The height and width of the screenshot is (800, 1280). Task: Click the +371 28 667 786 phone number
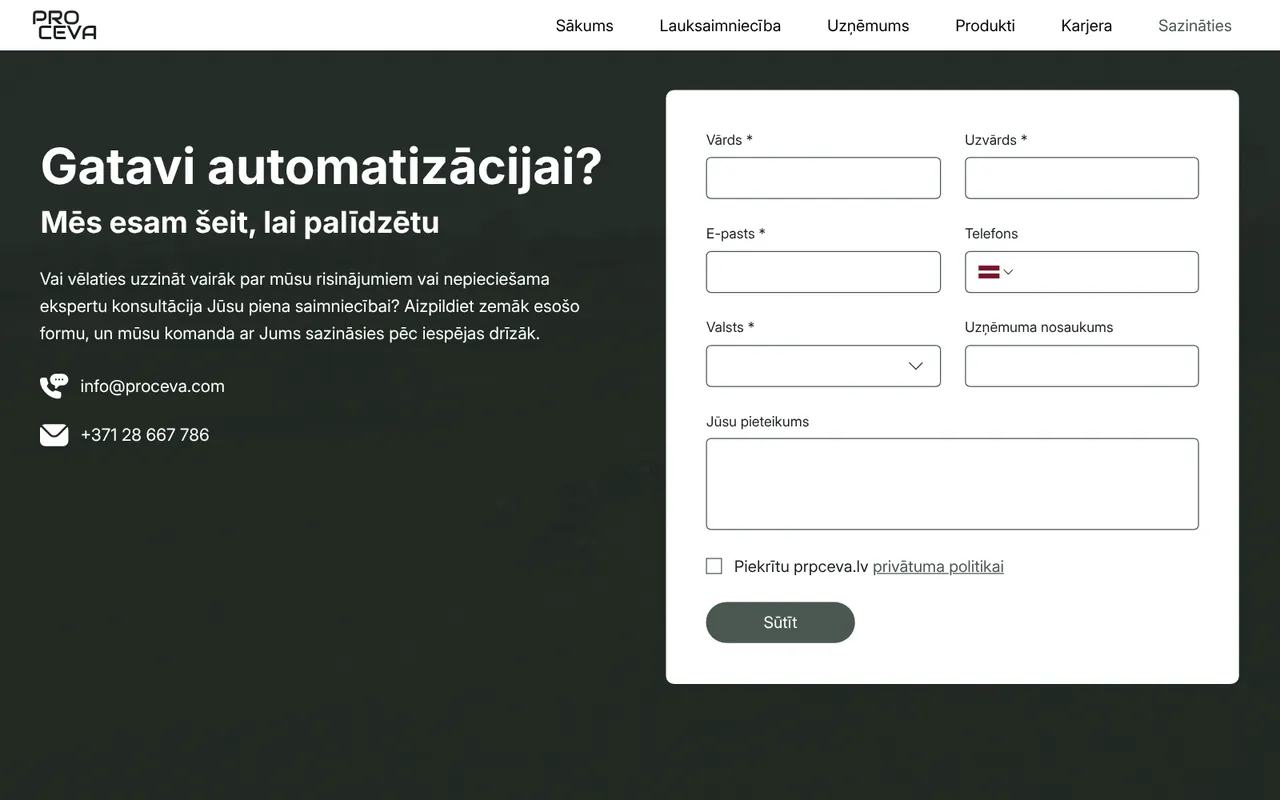(x=145, y=435)
